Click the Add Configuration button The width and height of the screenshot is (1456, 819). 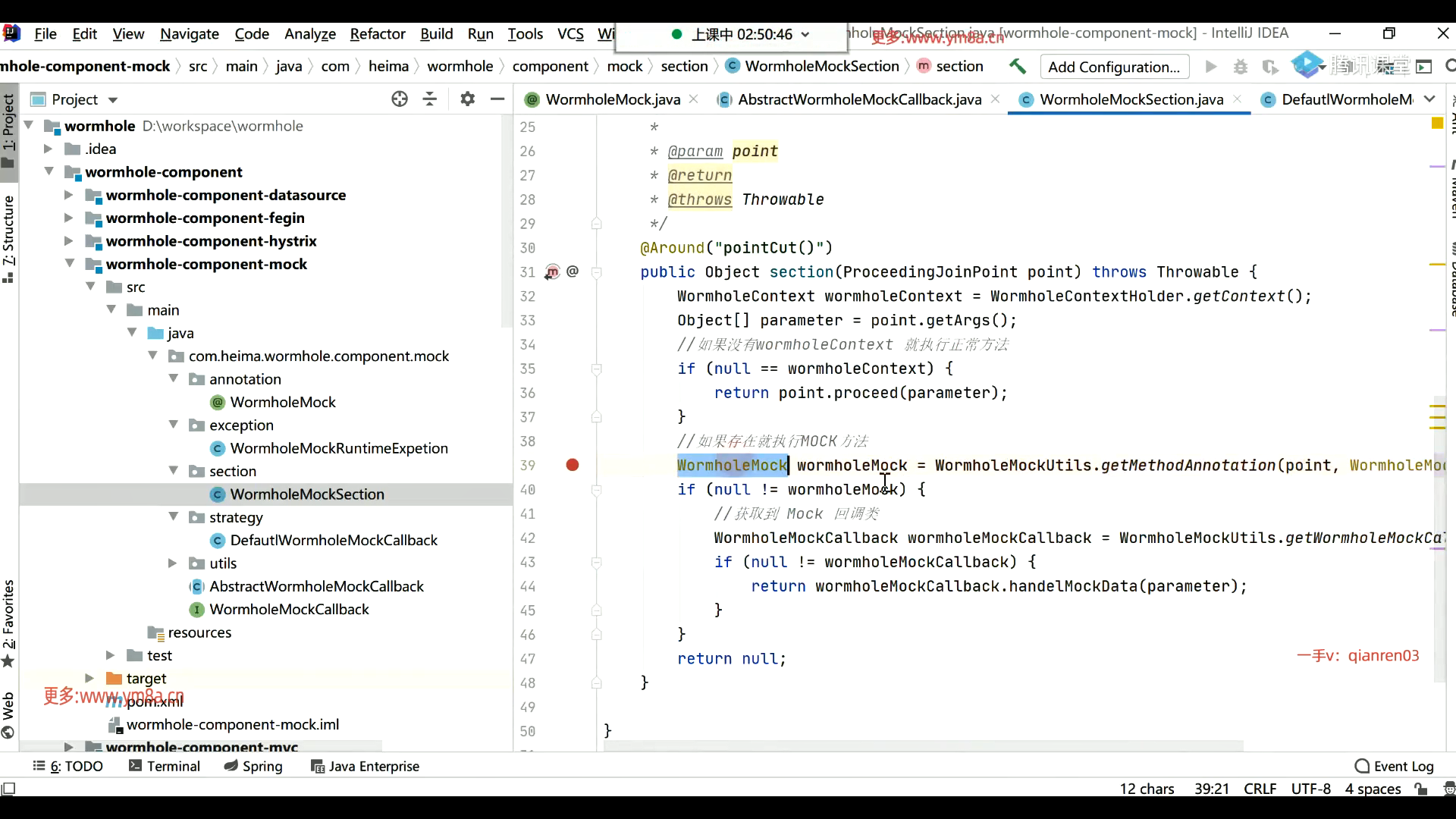[1113, 67]
